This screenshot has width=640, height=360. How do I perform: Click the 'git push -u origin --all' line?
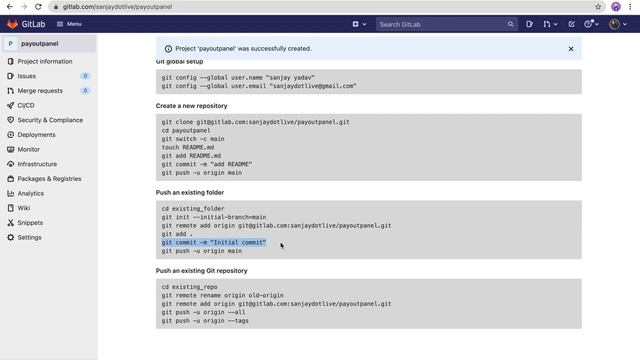coord(203,312)
